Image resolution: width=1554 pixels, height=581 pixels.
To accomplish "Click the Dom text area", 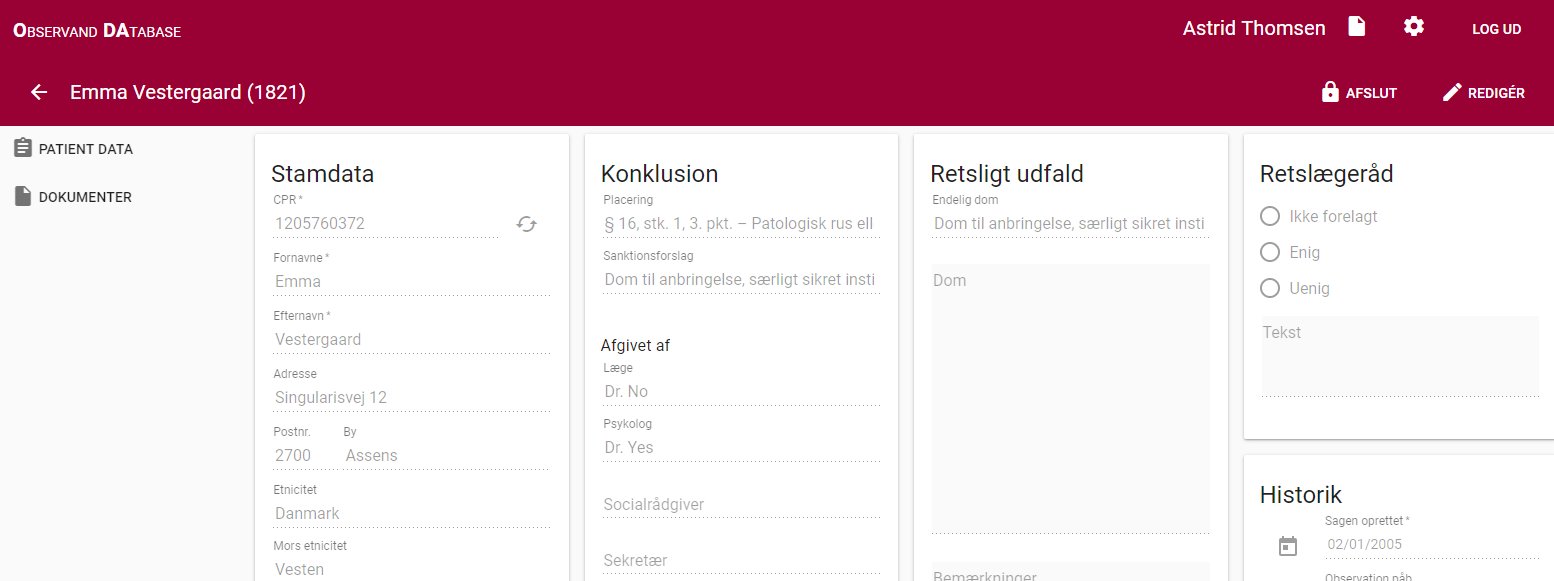I will point(1070,398).
